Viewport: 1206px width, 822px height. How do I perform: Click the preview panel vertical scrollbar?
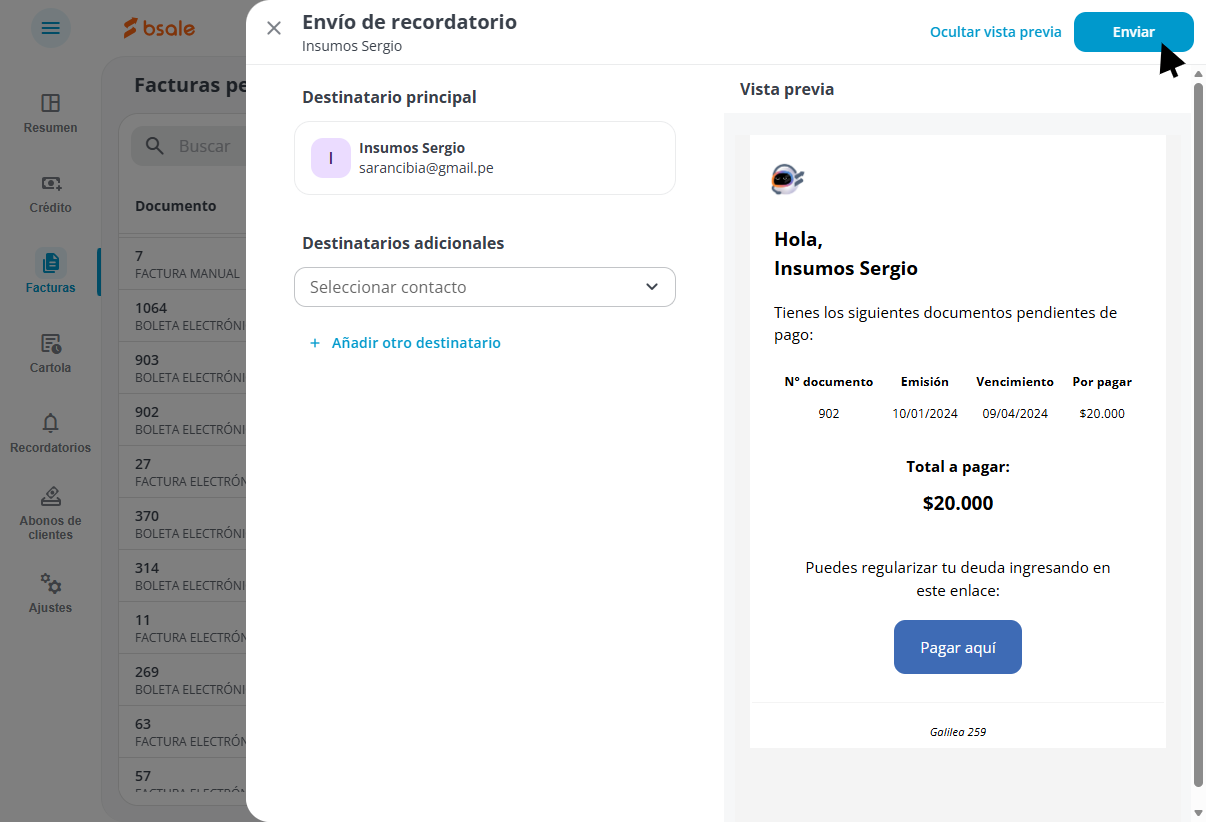point(1199,435)
